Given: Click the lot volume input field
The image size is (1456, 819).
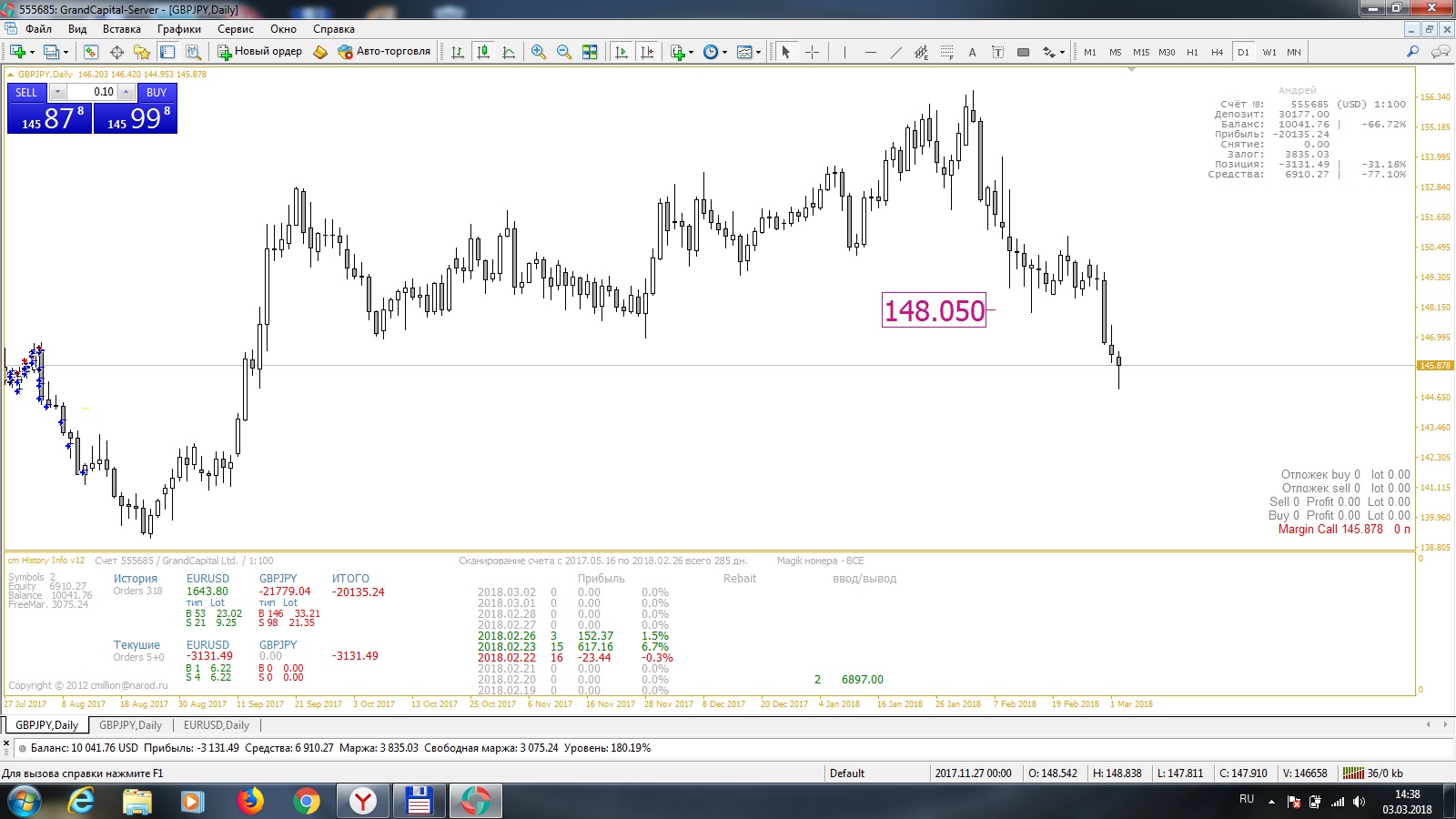Looking at the screenshot, I should pos(92,92).
